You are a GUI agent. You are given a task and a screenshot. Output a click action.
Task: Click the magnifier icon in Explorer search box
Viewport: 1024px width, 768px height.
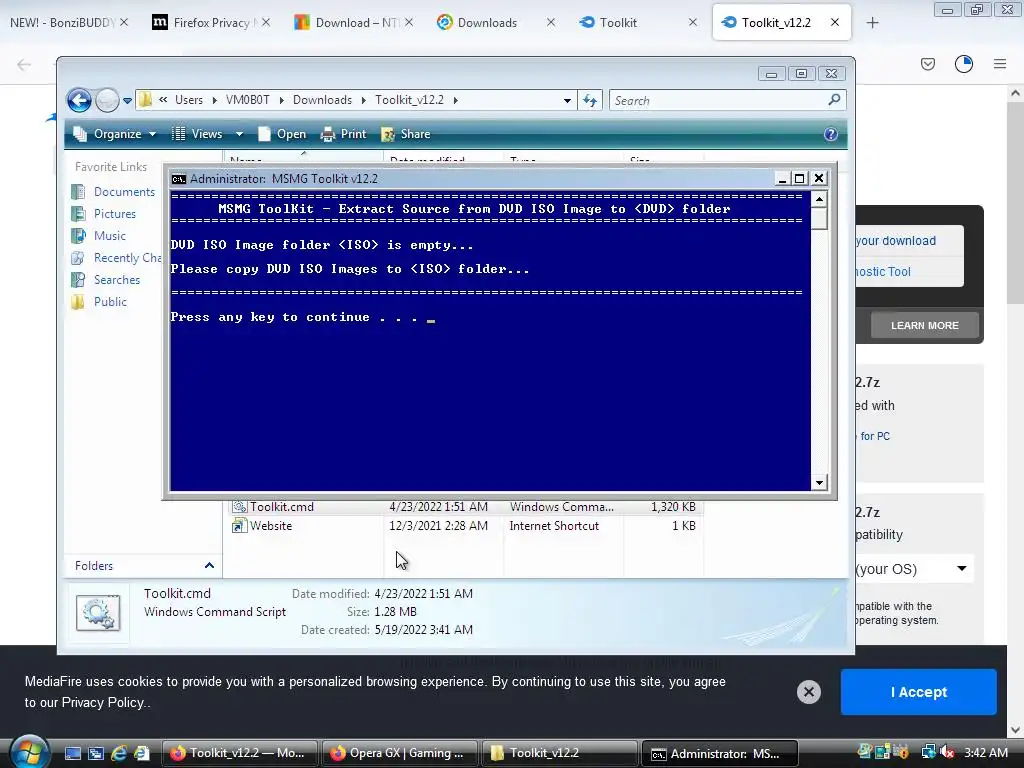[835, 100]
